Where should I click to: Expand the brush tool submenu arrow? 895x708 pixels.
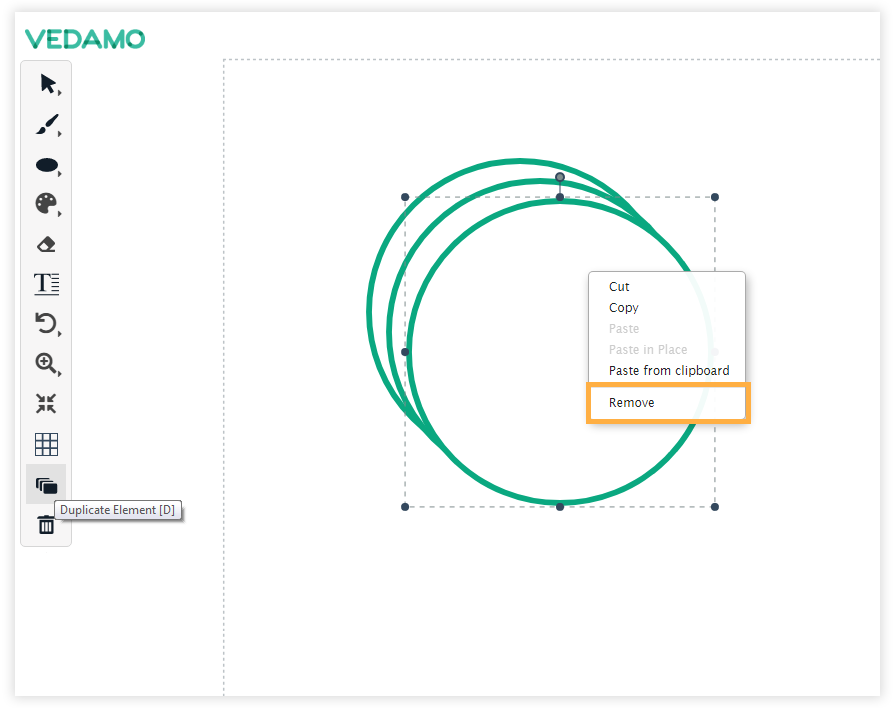tap(59, 134)
